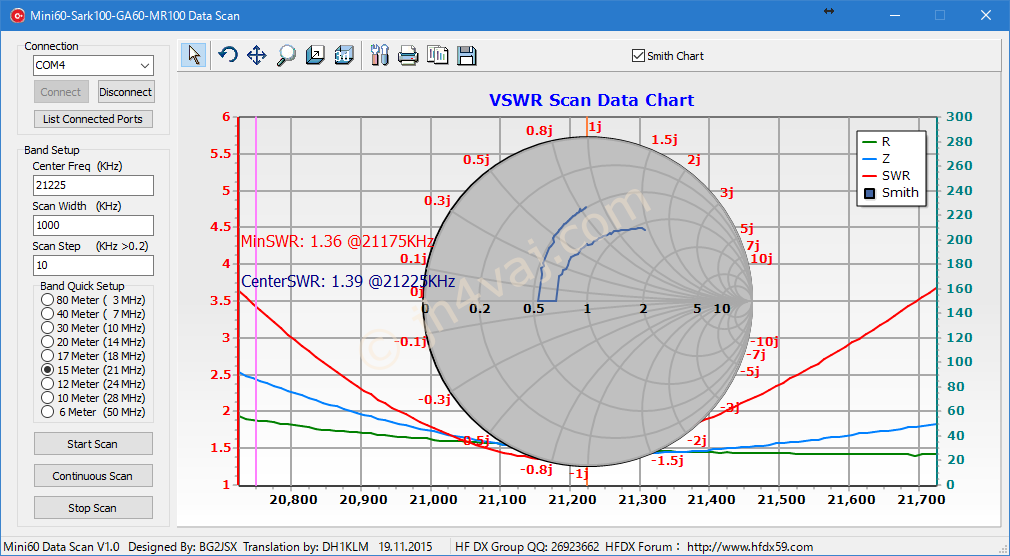Click the blue Z legend entry
This screenshot has height=556, width=1010.
pos(877,158)
